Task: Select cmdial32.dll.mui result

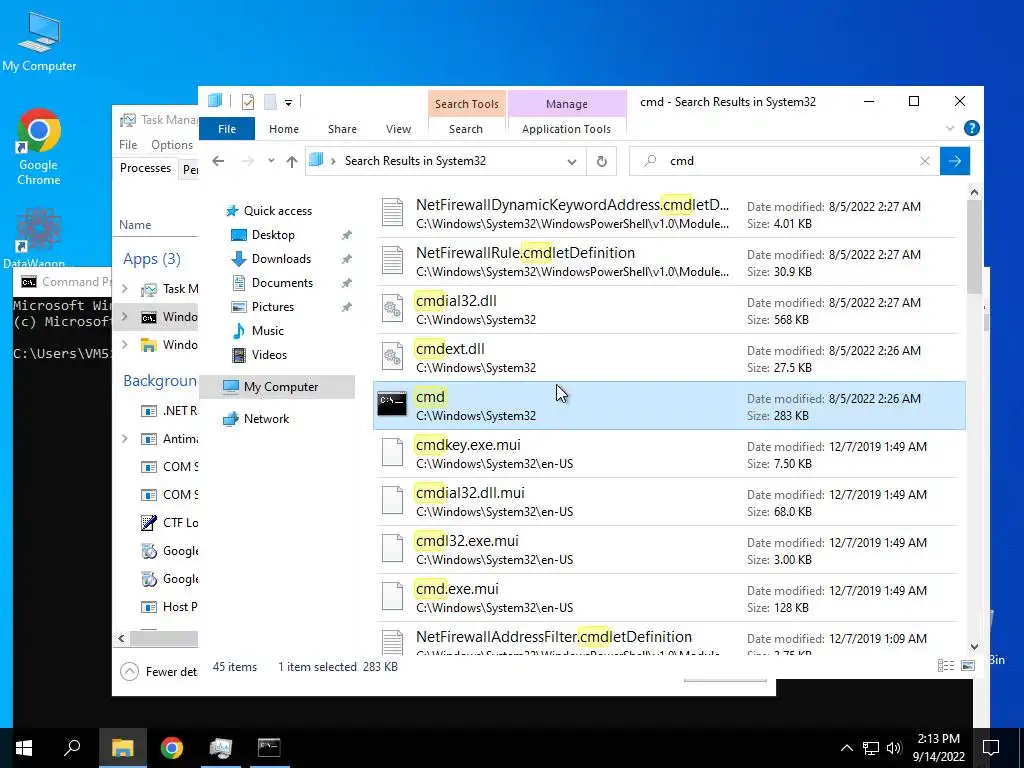Action: point(669,502)
